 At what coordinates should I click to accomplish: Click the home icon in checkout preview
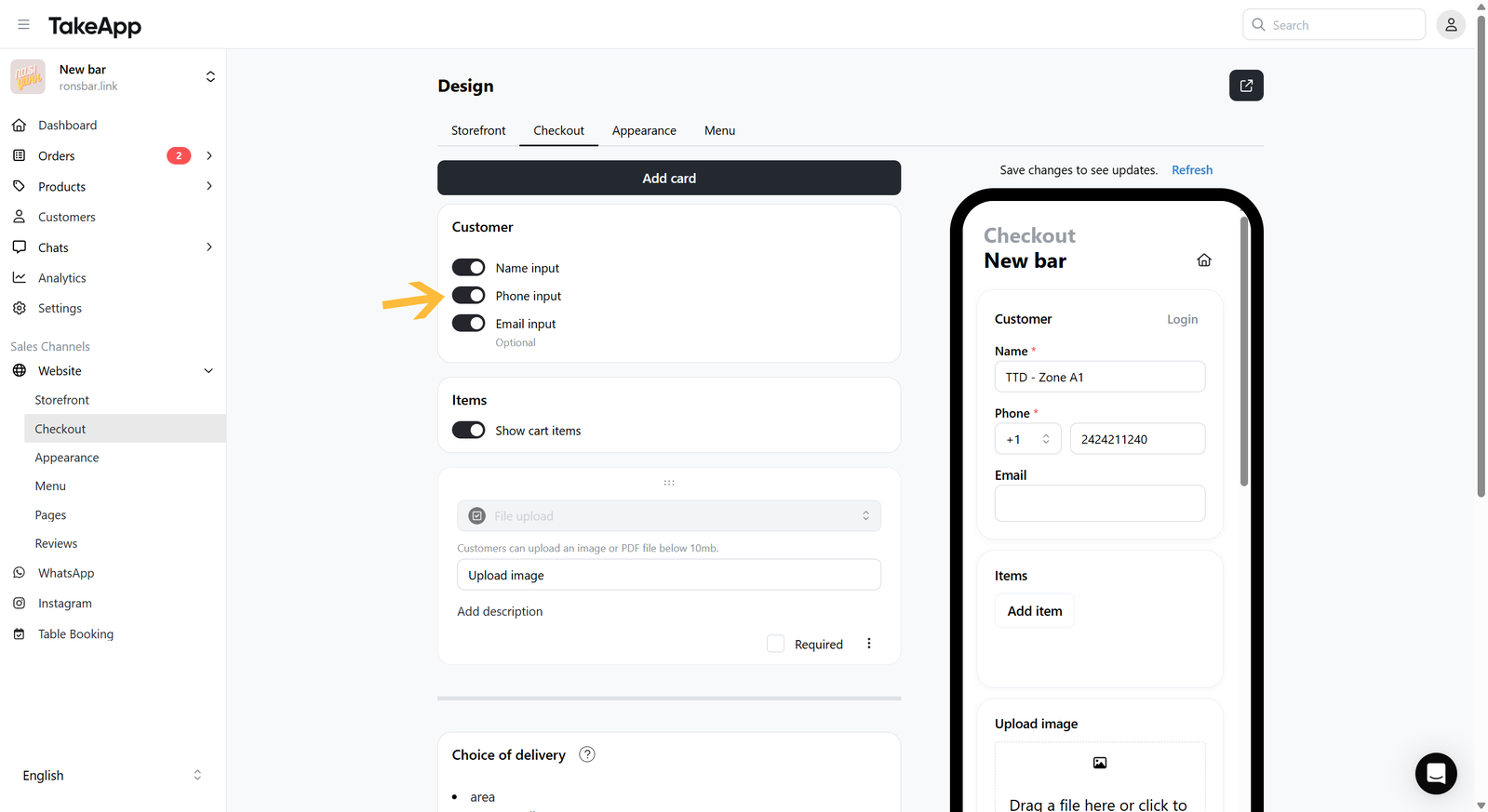tap(1204, 260)
